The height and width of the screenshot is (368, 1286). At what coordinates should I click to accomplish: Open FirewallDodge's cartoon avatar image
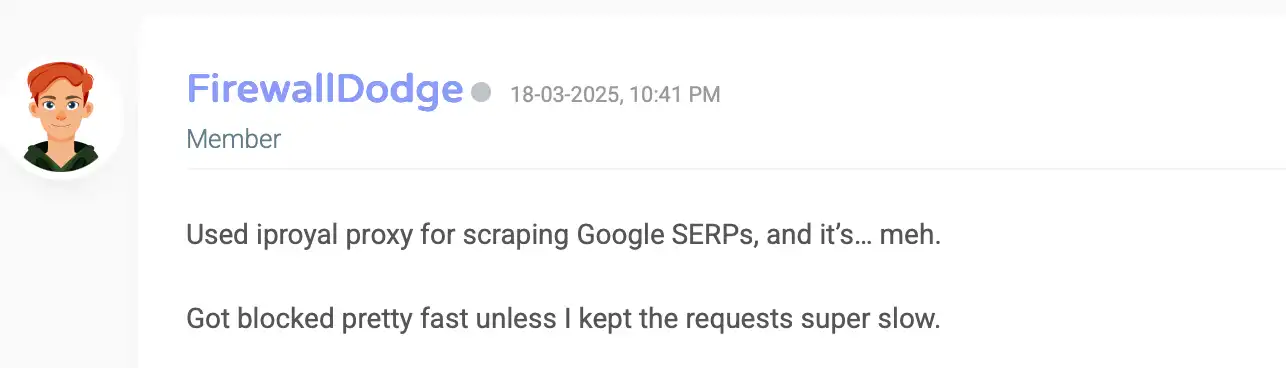click(x=60, y=115)
